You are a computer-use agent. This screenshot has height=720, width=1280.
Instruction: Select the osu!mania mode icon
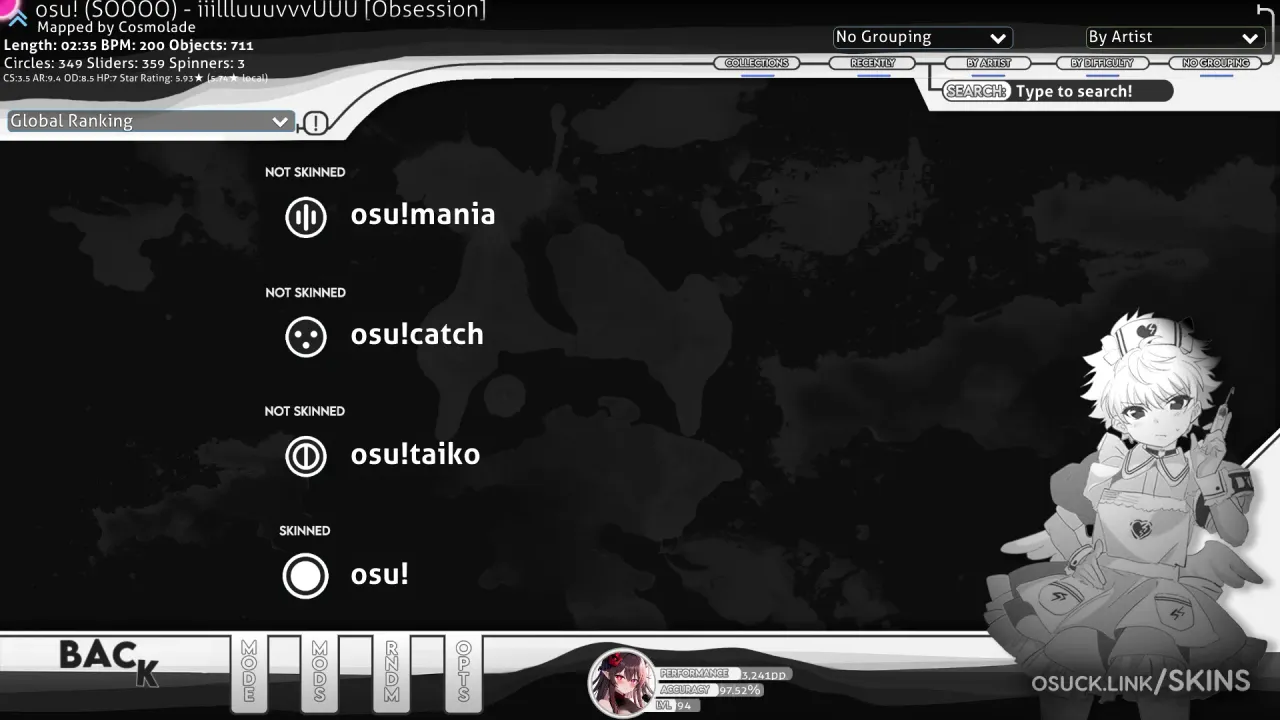[x=306, y=216]
